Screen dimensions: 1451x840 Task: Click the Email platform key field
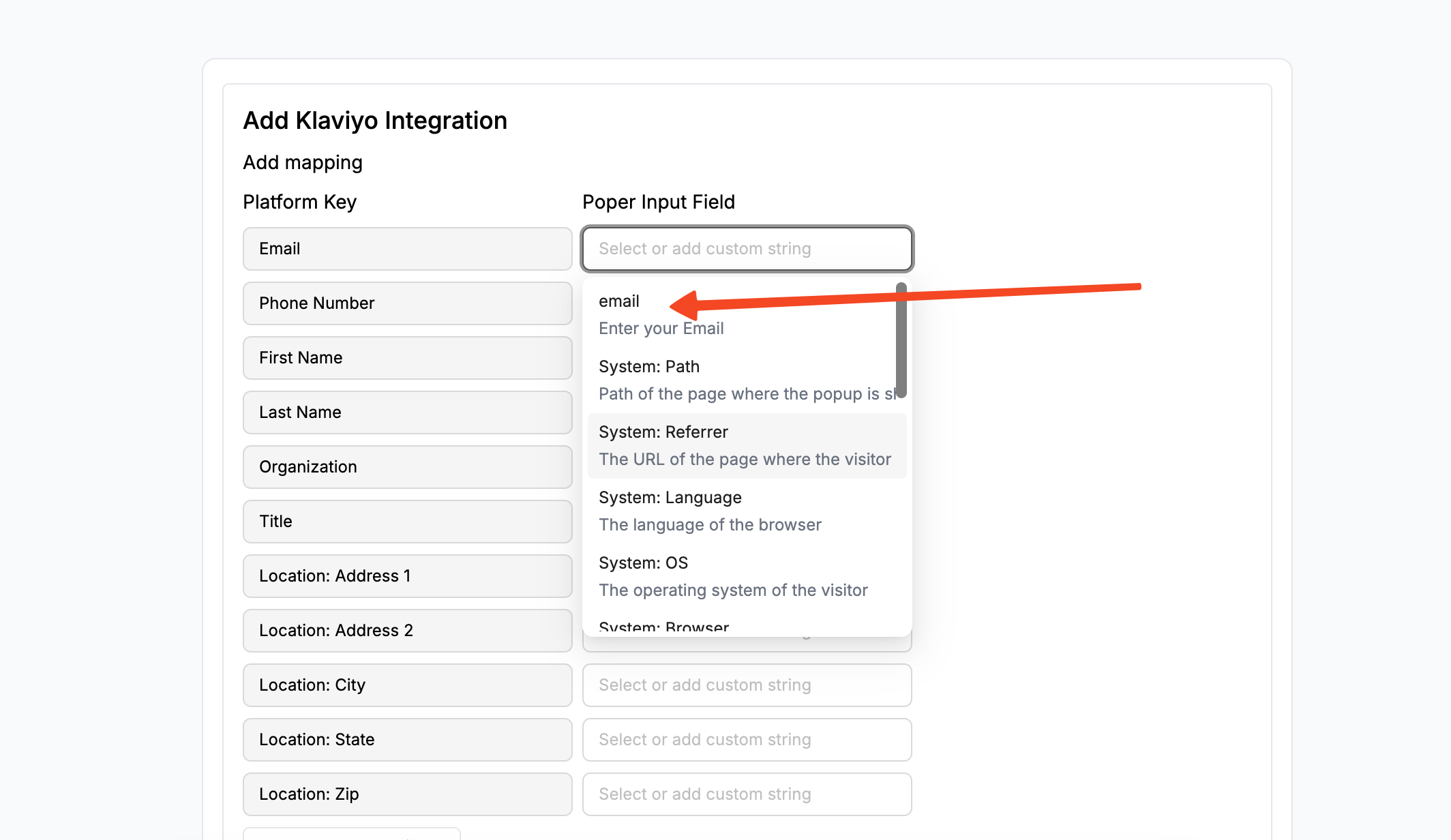(x=408, y=249)
